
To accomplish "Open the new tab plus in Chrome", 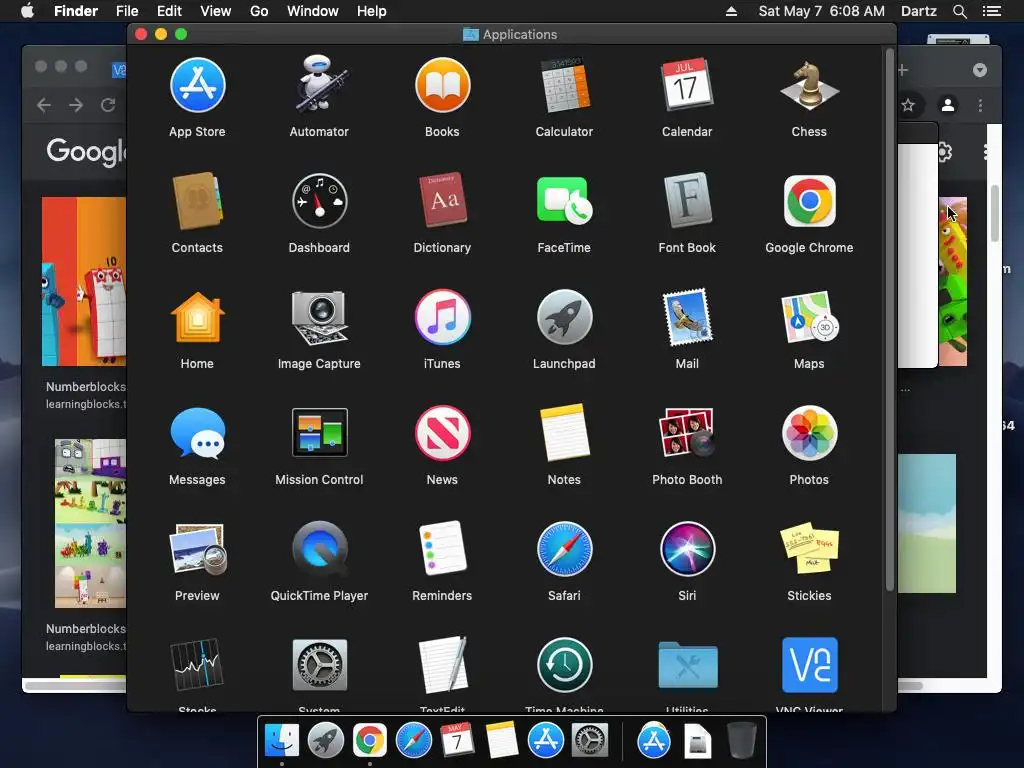I will 903,70.
